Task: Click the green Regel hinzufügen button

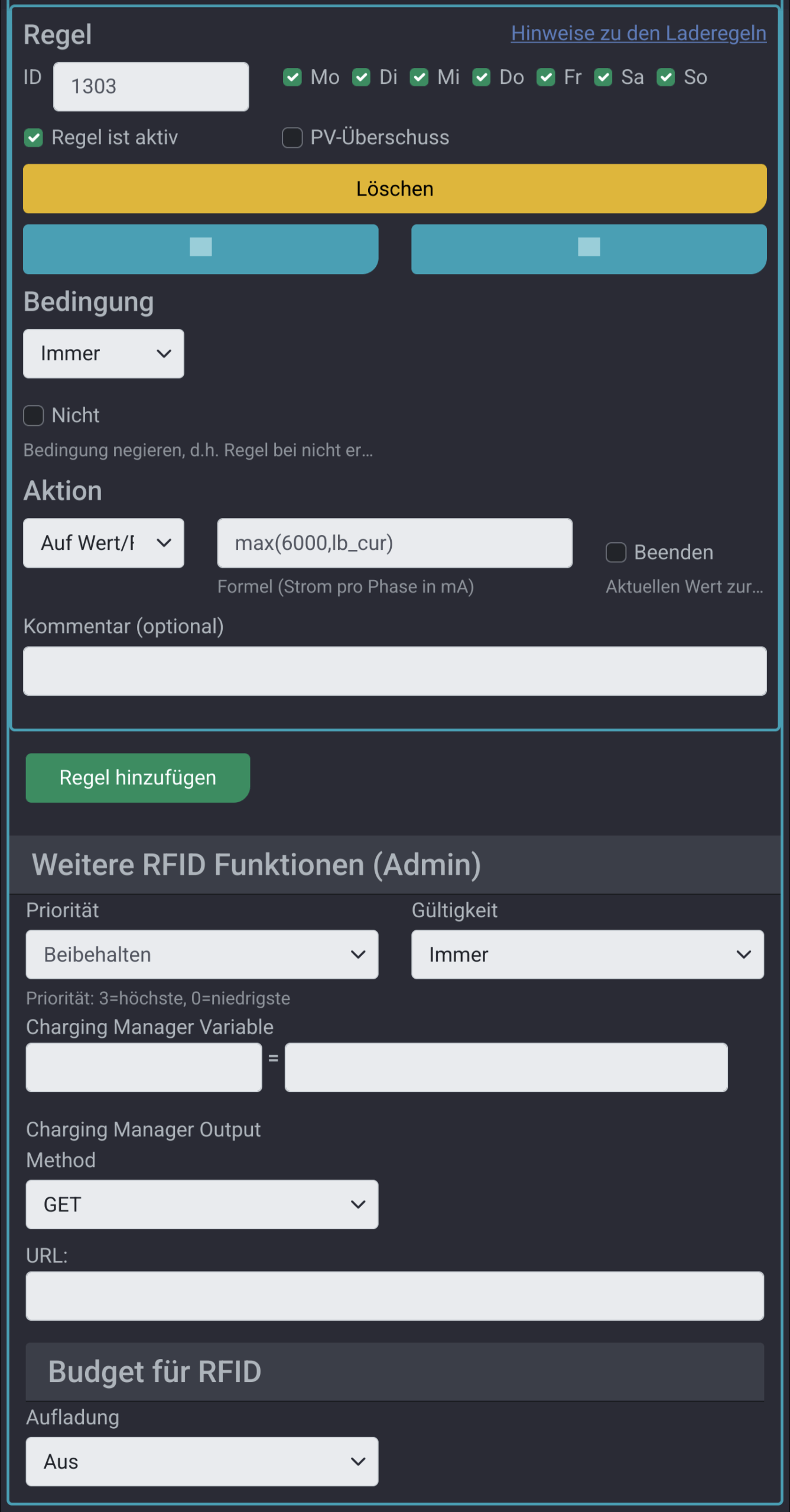Action: point(138,777)
